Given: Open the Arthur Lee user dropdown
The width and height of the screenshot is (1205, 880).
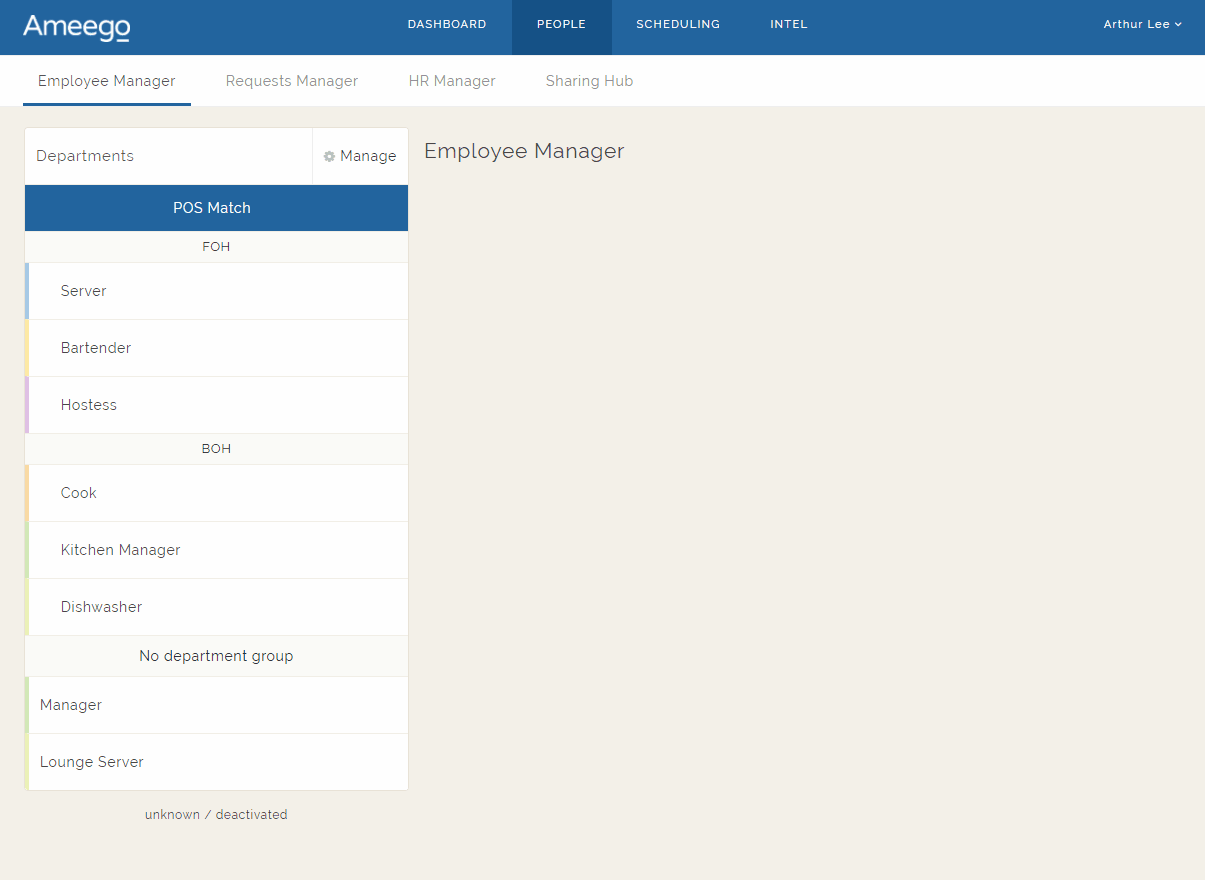Looking at the screenshot, I should (x=1142, y=25).
